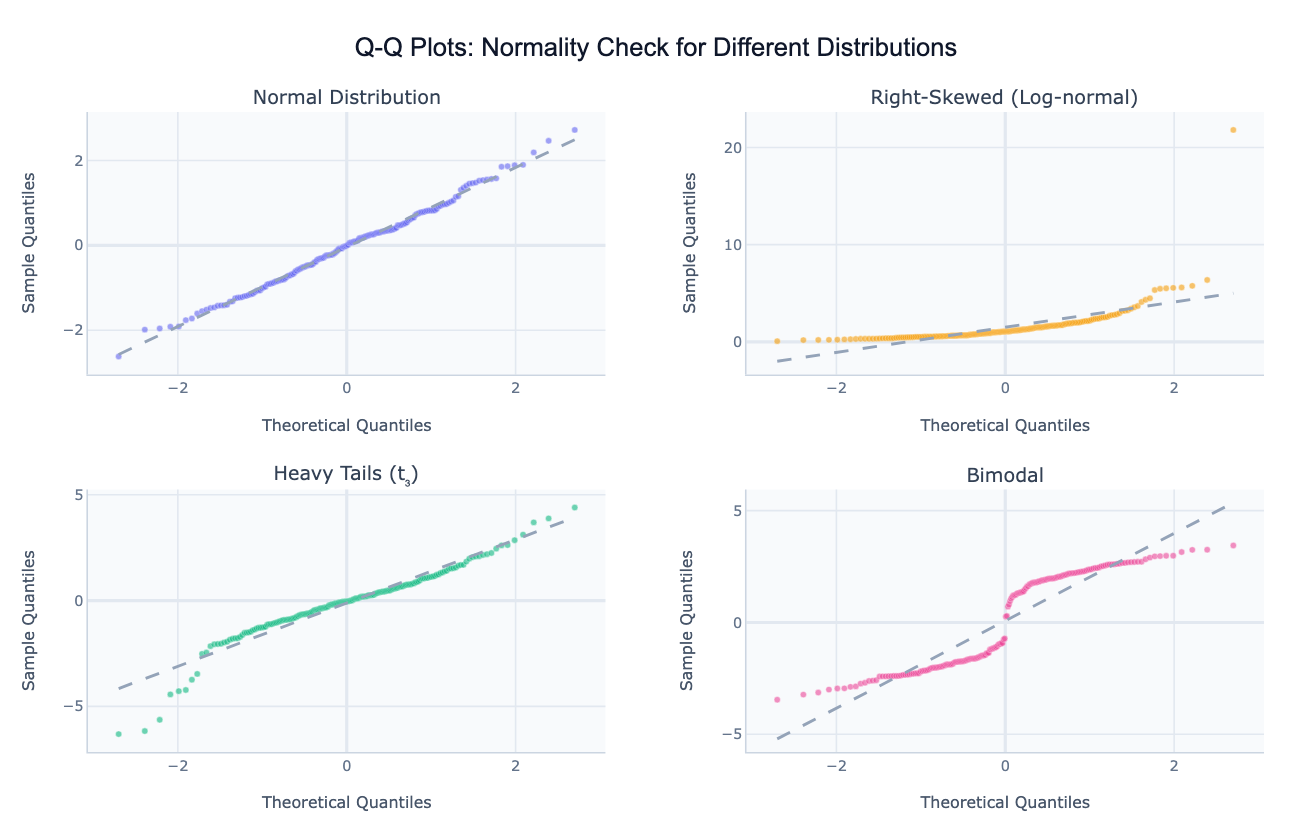Image resolution: width=1312 pixels, height=832 pixels.
Task: Select the leftmost pink point in Bimodal plot
Action: coord(777,700)
